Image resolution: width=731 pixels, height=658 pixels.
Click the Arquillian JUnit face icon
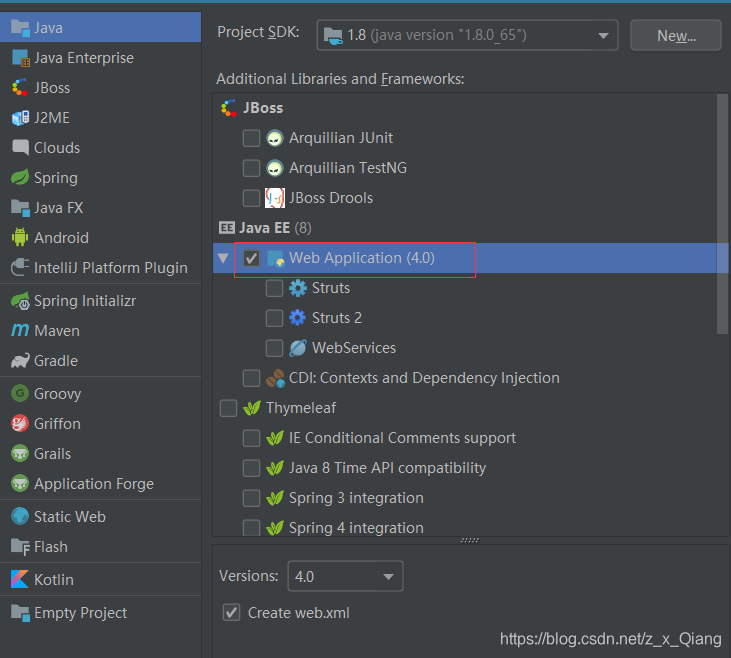click(x=275, y=138)
